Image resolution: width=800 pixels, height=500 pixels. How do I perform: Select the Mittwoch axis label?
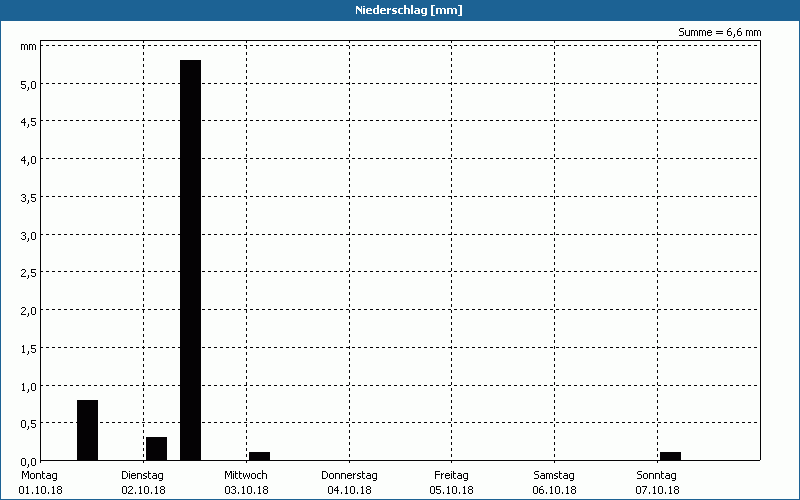(x=245, y=476)
